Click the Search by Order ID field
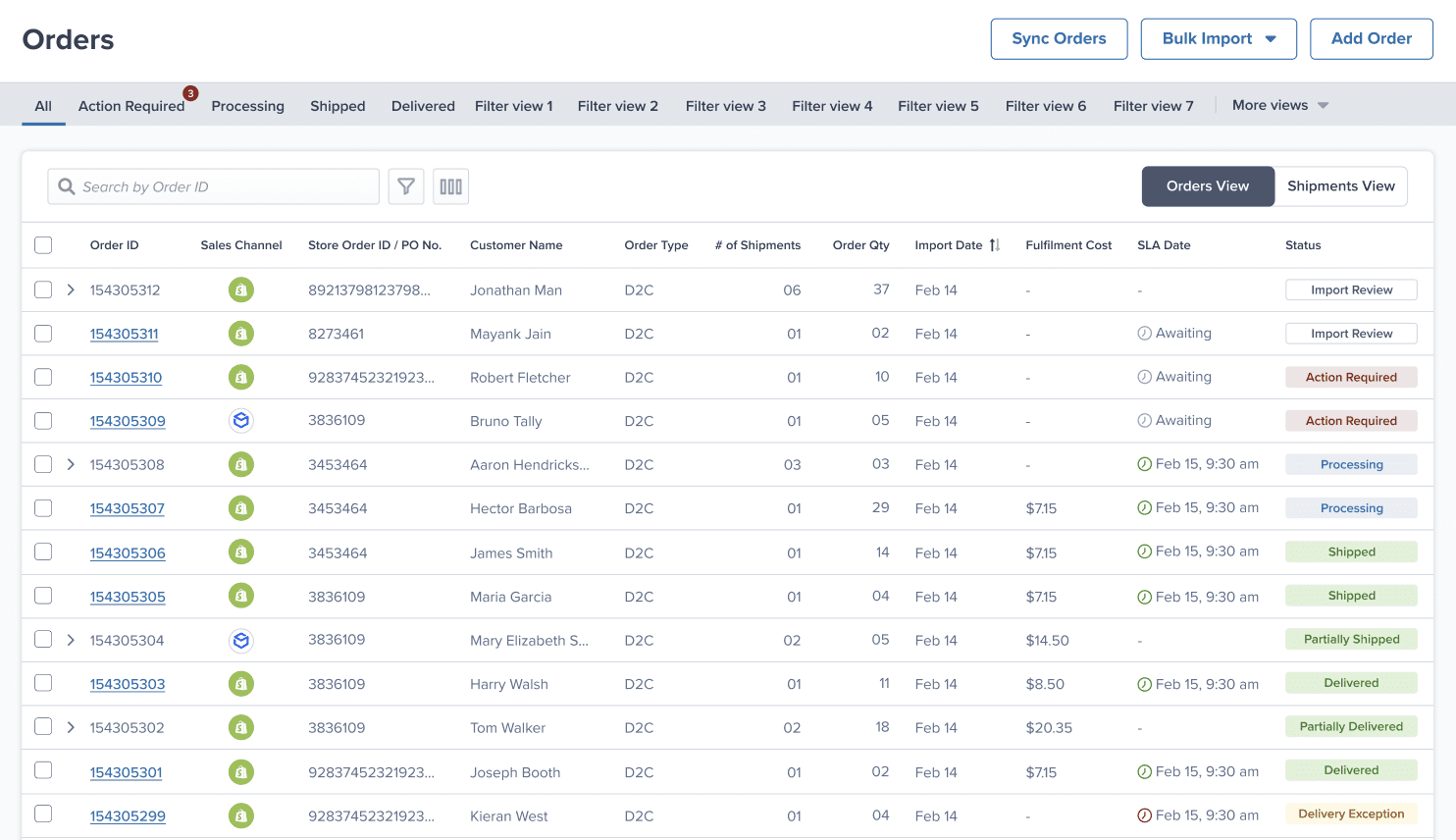Viewport: 1456px width, 840px height. 226,186
